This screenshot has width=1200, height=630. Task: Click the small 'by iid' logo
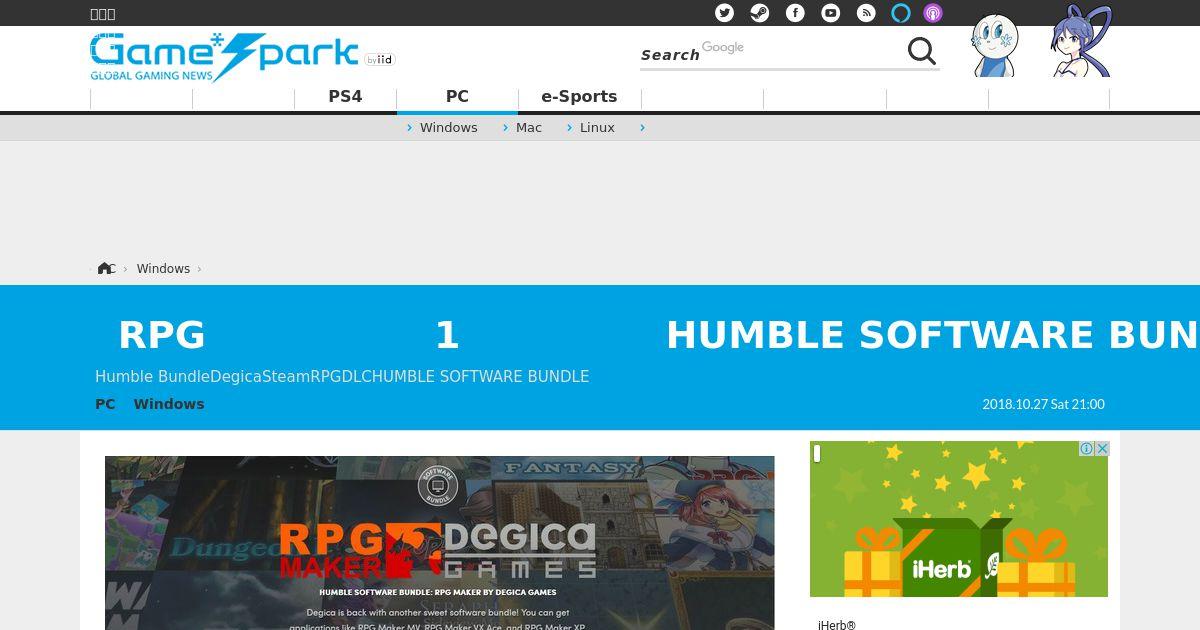tap(380, 60)
